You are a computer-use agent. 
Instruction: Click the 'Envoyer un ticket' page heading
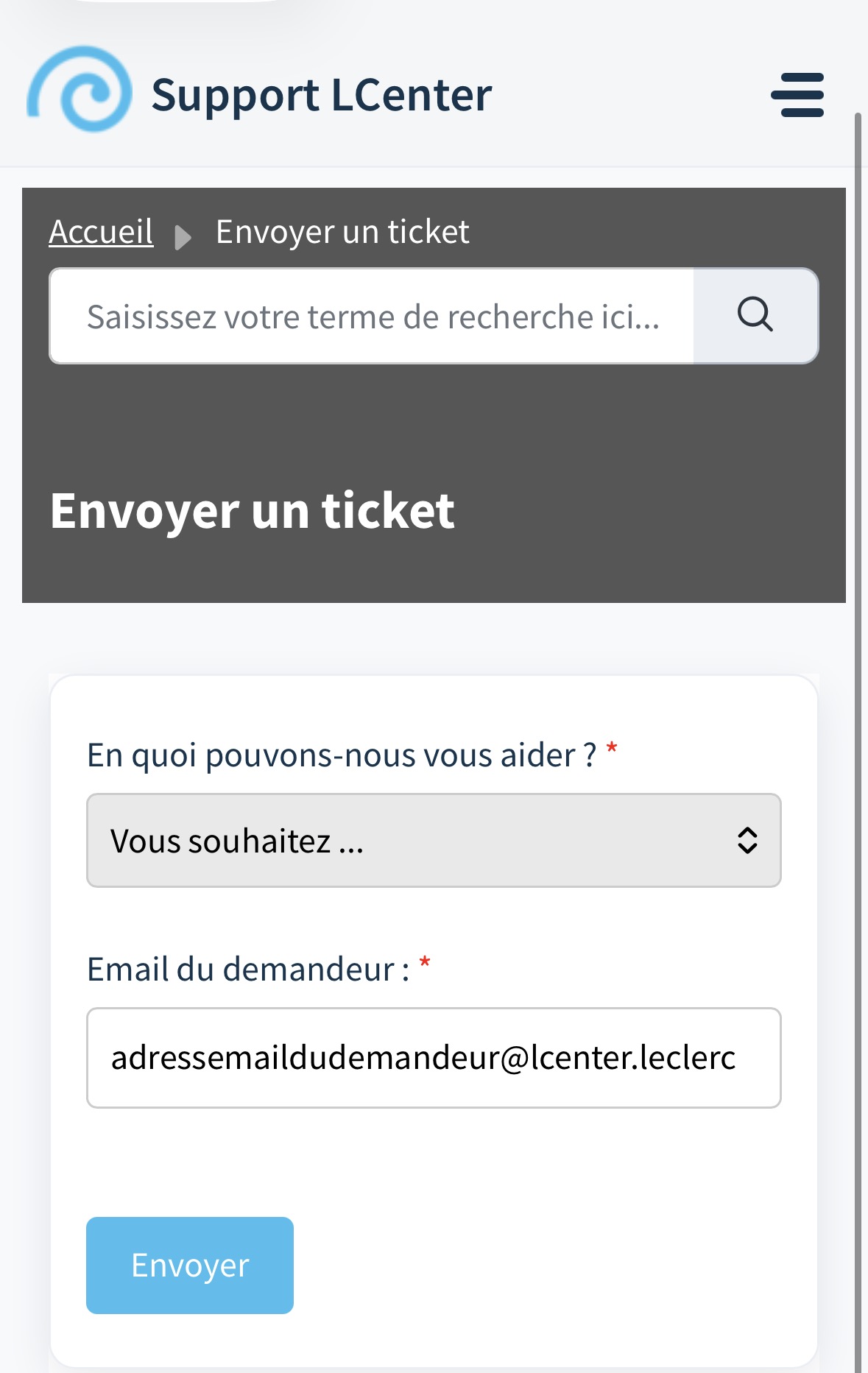[x=253, y=510]
